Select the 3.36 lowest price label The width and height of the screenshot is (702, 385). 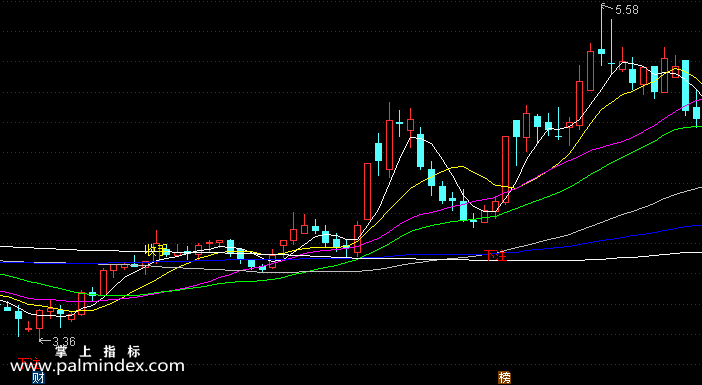click(64, 342)
